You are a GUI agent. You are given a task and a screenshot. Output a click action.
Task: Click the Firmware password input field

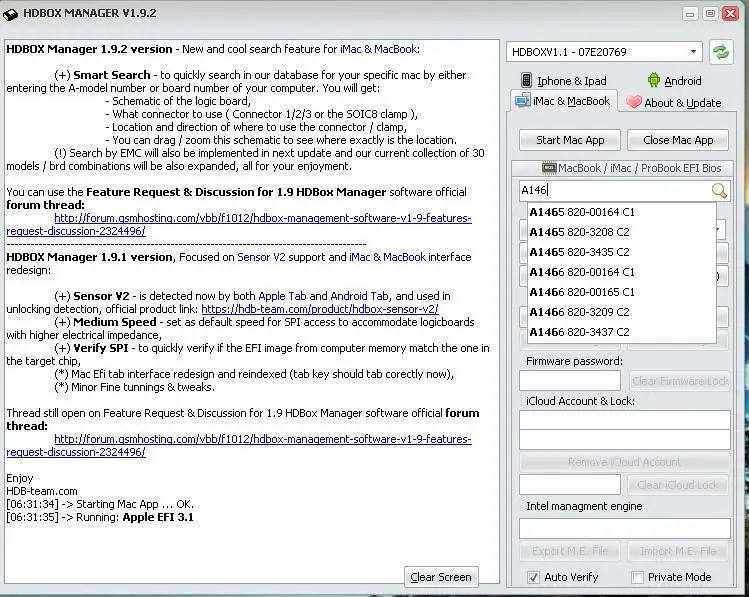pos(570,381)
